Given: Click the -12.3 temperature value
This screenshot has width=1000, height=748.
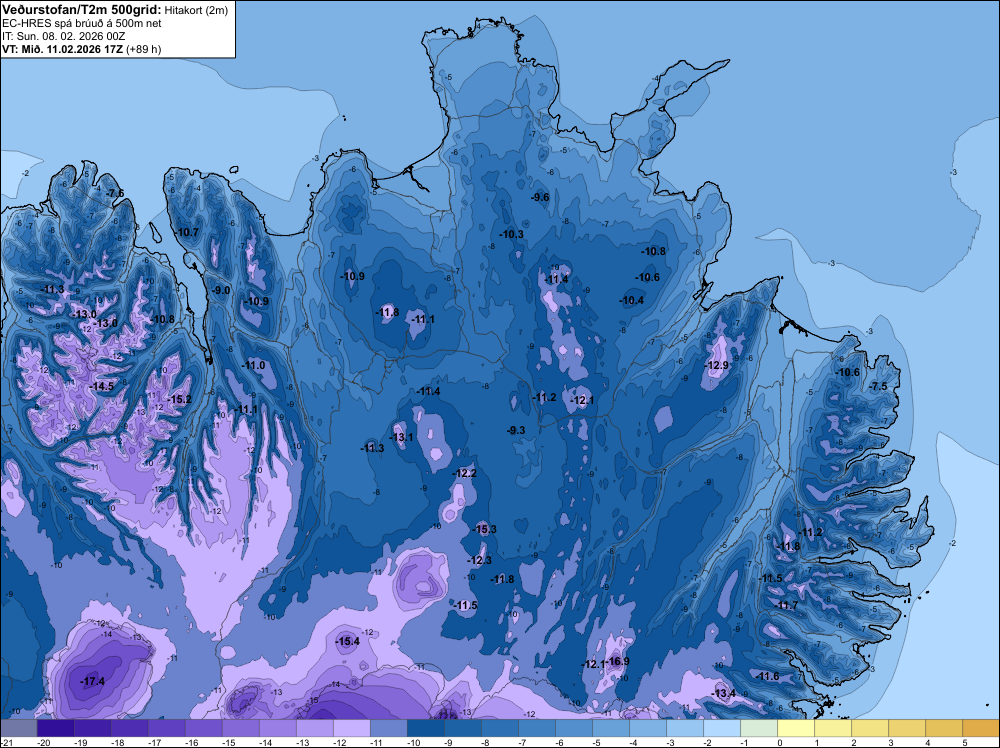Looking at the screenshot, I should pyautogui.click(x=480, y=560).
